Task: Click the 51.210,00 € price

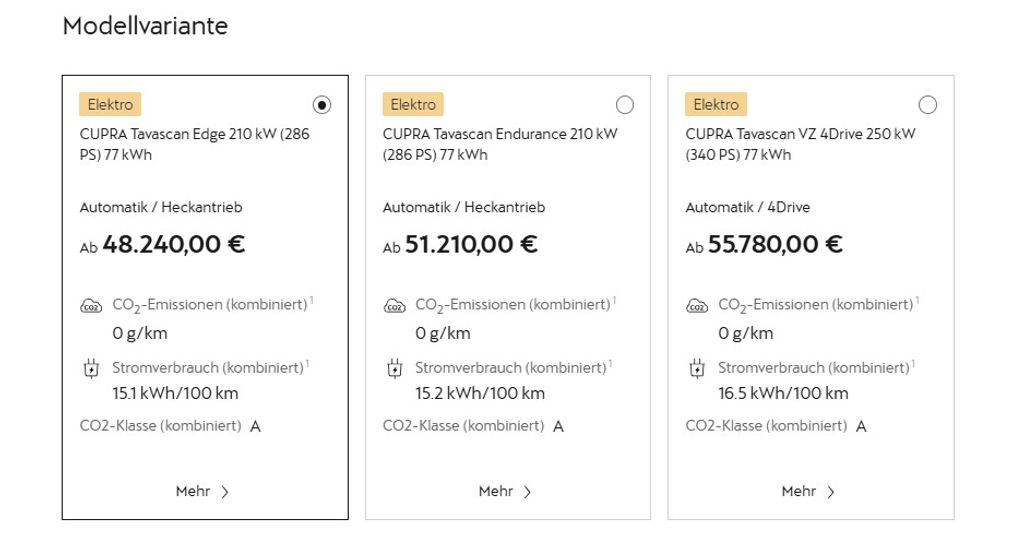Action: coord(471,244)
